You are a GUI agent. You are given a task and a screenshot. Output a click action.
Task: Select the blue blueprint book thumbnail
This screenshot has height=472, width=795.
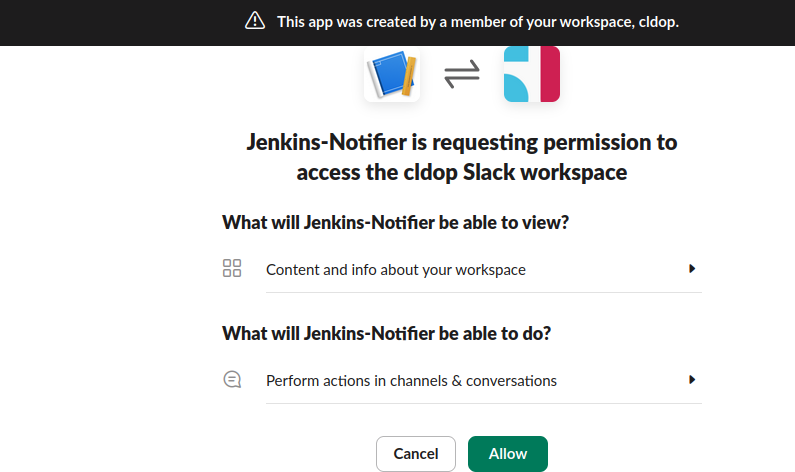click(x=392, y=74)
